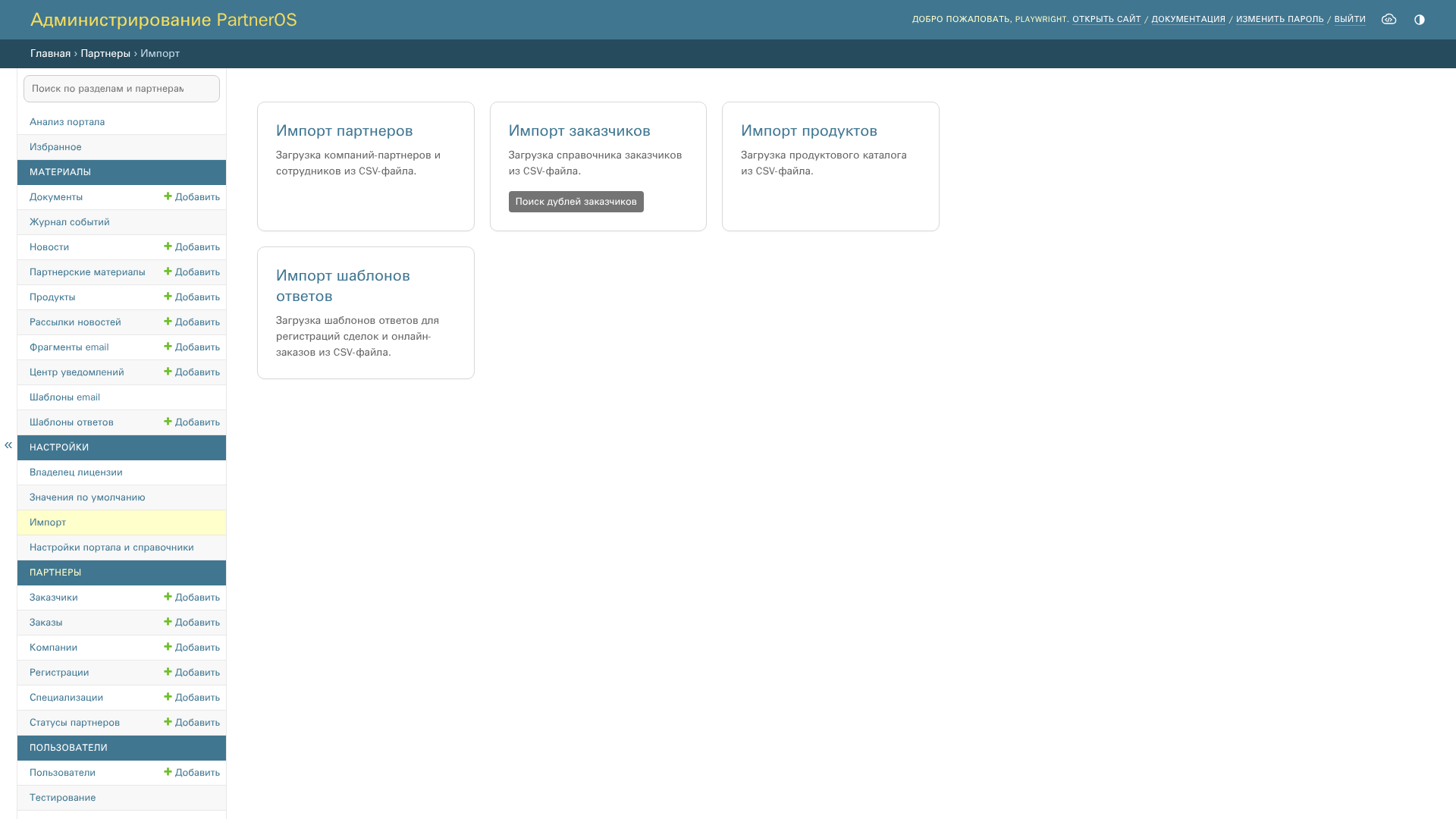Add a new Заказы entry
This screenshot has width=1456, height=819.
[192, 623]
